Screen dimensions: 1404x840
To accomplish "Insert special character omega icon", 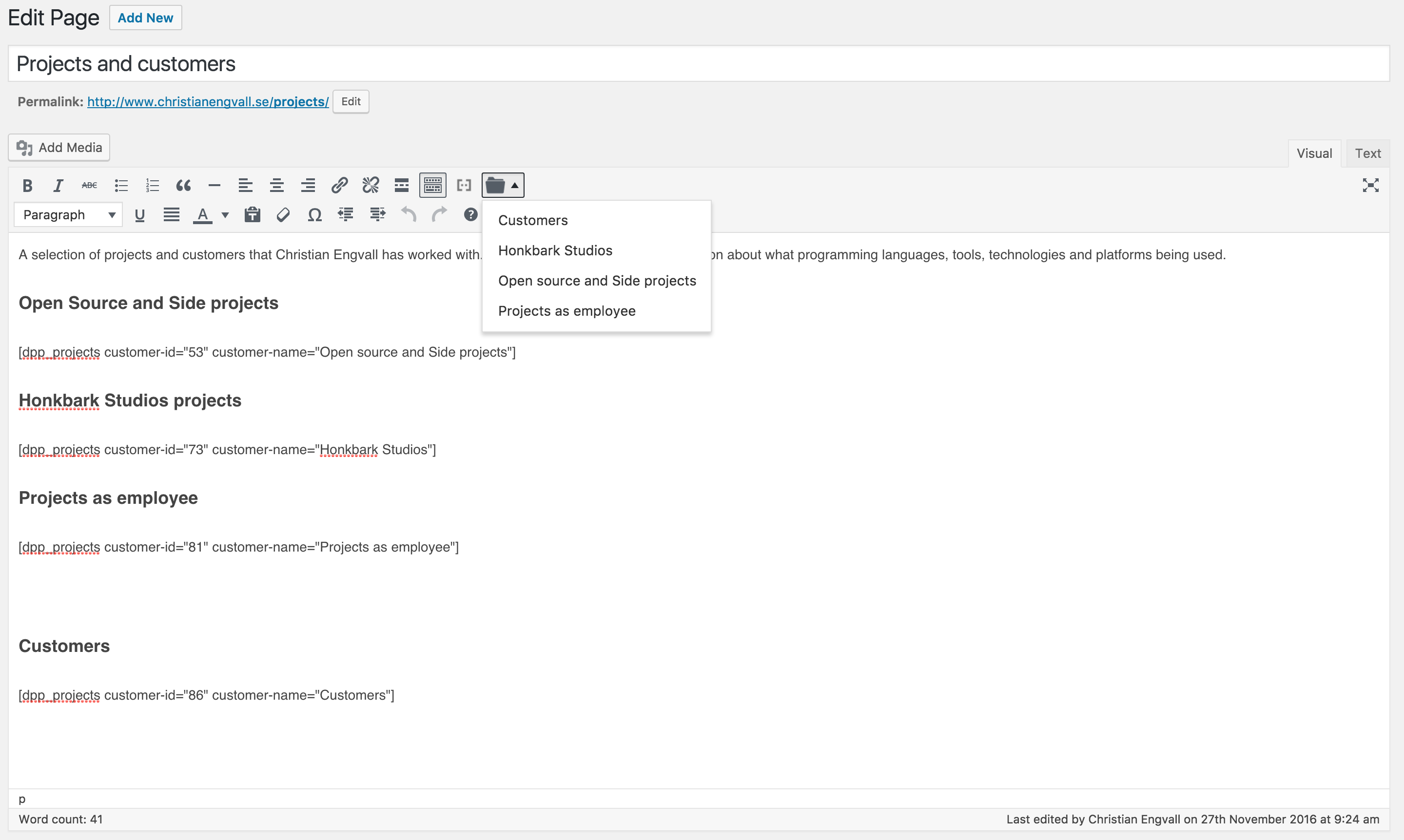I will point(314,215).
